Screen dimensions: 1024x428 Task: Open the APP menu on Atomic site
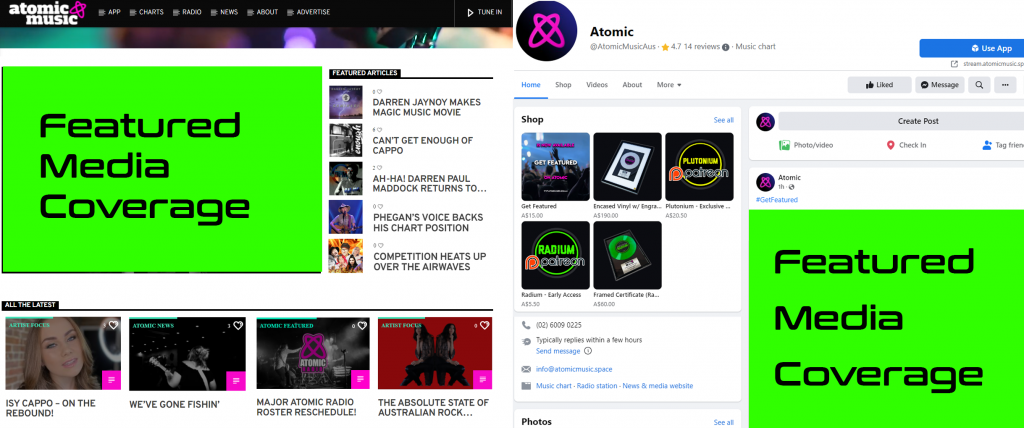pyautogui.click(x=110, y=12)
